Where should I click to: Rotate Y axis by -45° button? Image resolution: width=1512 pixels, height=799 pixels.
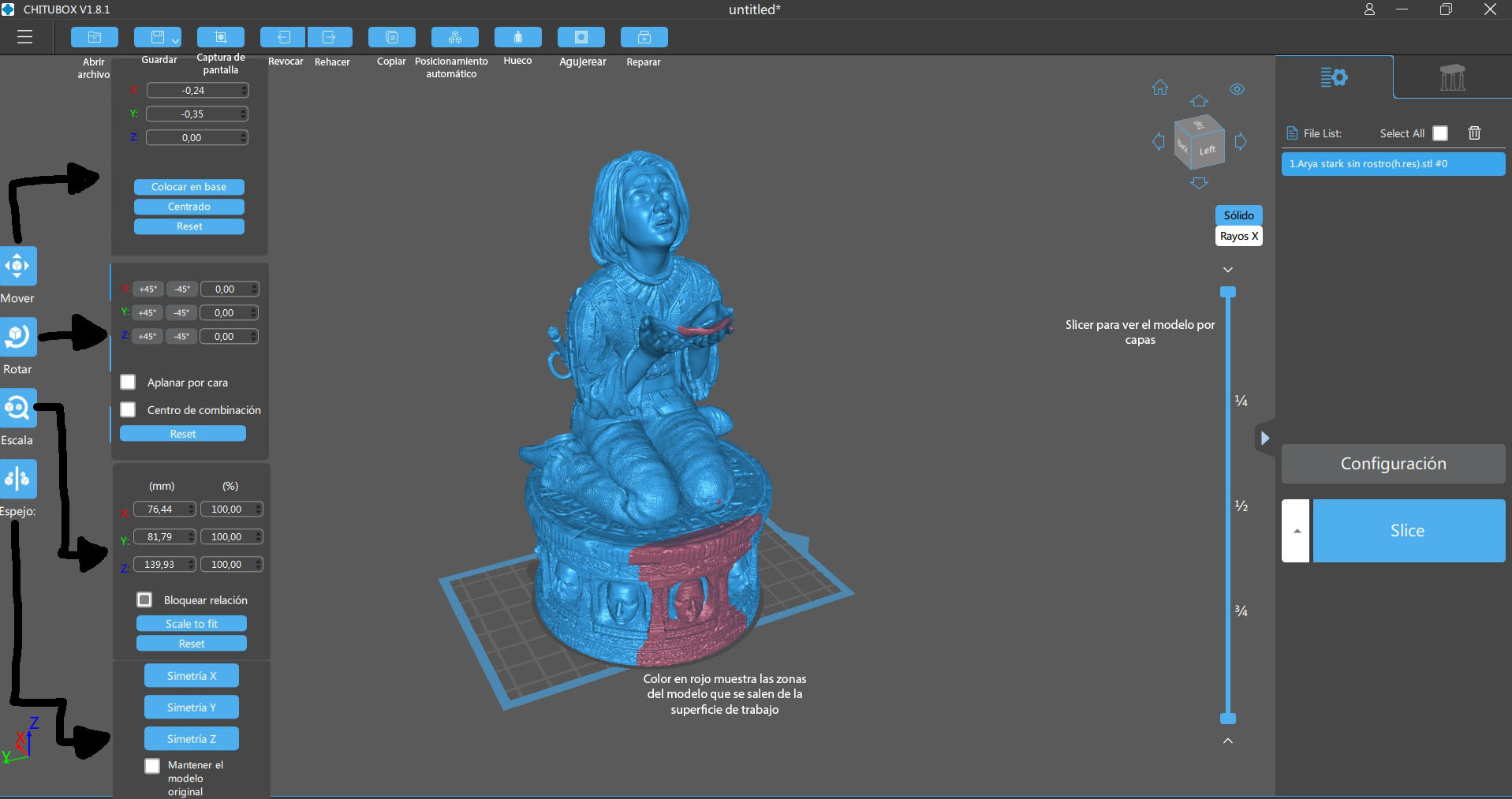pos(181,313)
